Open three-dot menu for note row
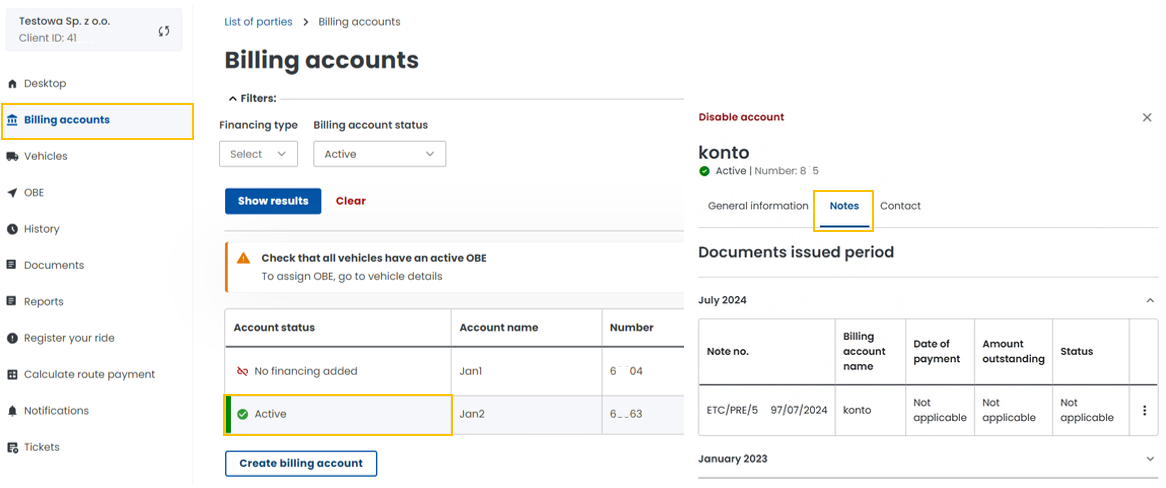The height and width of the screenshot is (488, 1166). (1144, 411)
